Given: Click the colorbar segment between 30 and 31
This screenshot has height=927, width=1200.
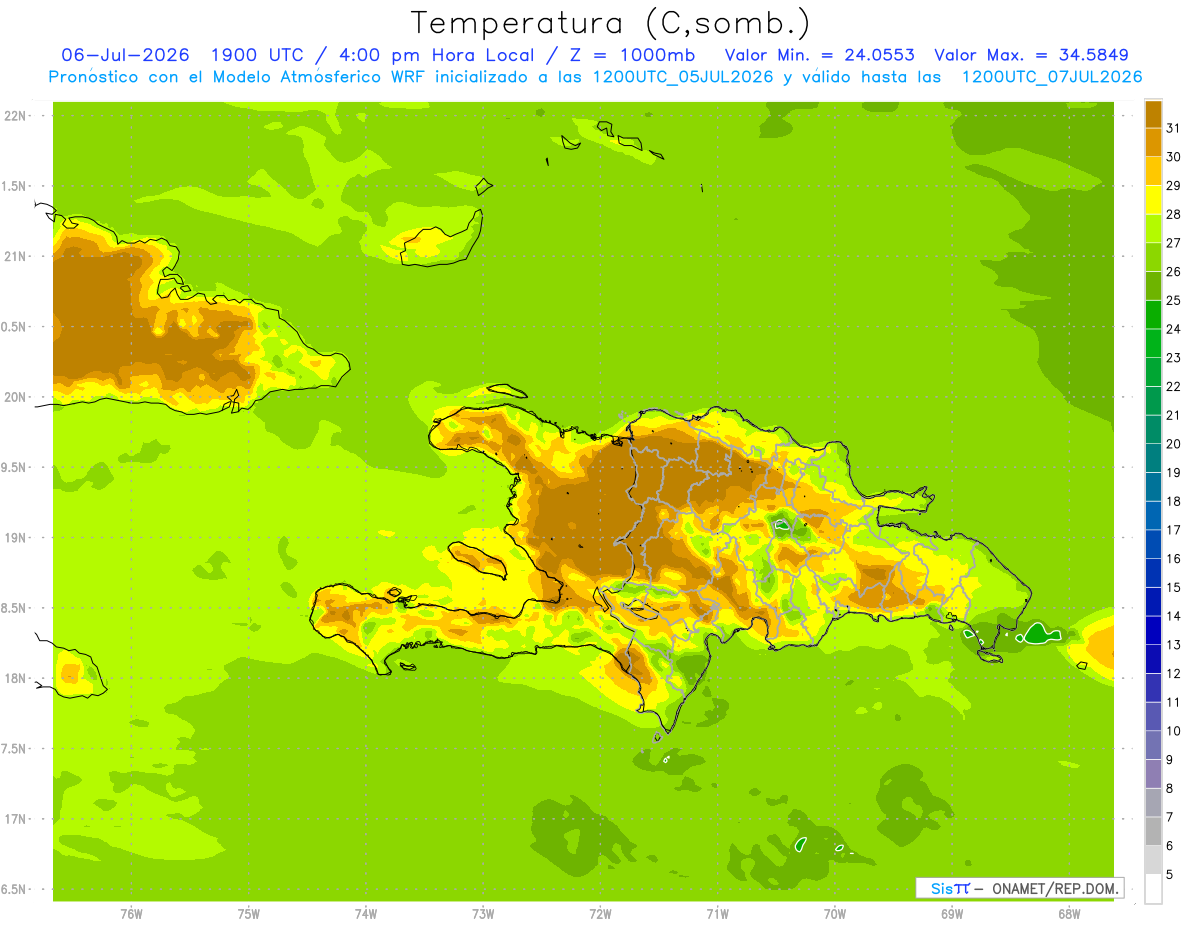Looking at the screenshot, I should tap(1153, 143).
